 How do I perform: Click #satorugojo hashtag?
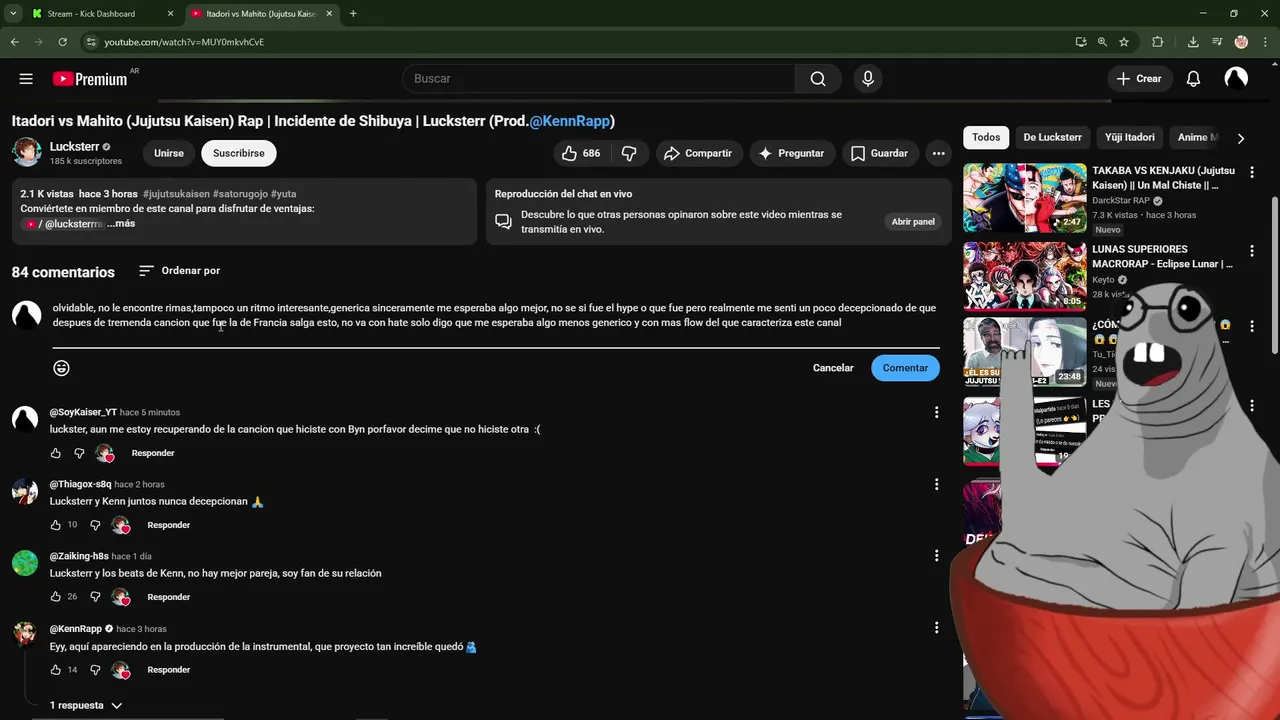[x=239, y=194]
